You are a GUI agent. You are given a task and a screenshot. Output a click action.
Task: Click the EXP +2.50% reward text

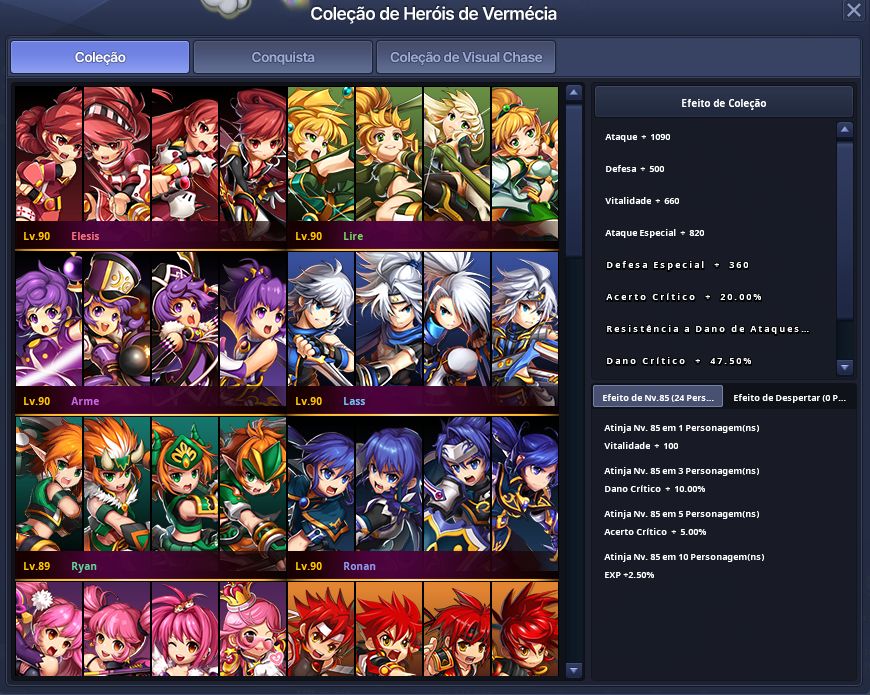click(x=629, y=575)
